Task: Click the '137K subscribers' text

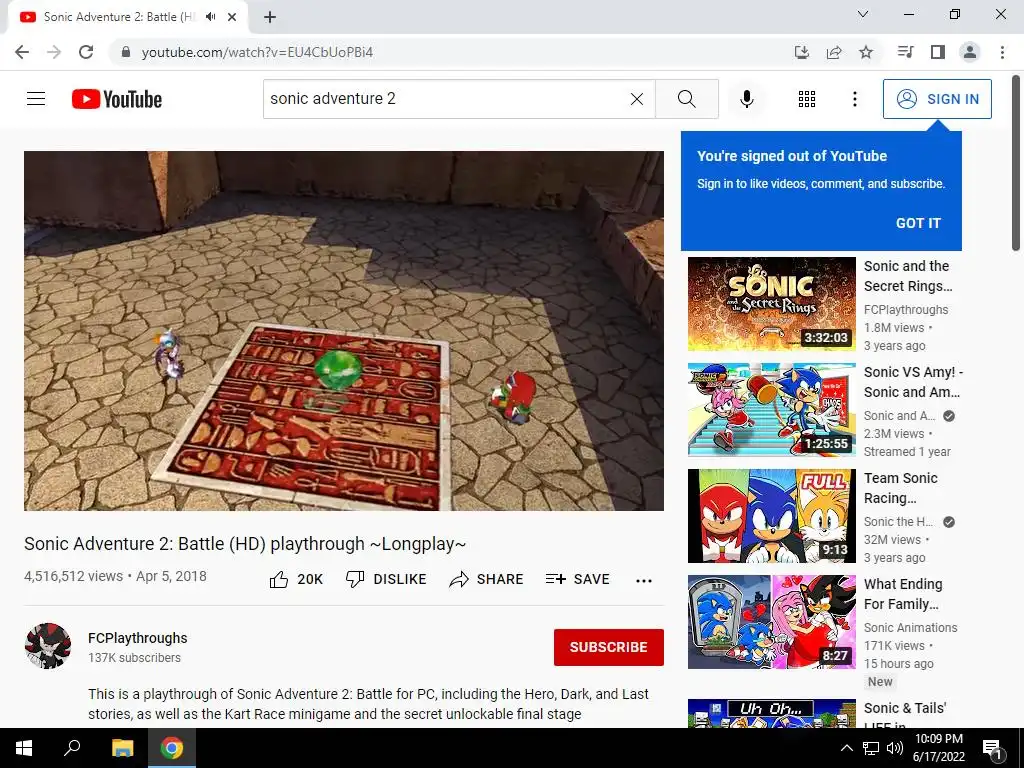Action: (x=135, y=658)
